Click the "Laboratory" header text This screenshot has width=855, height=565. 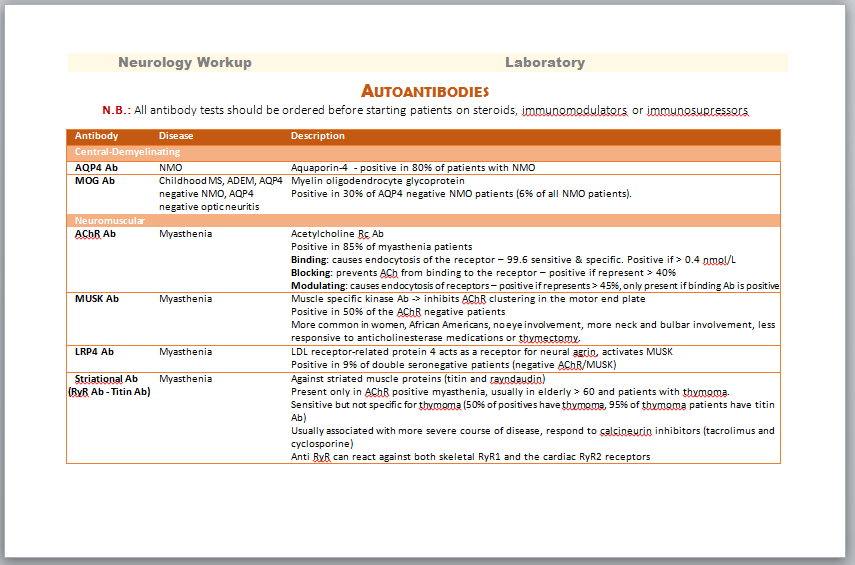(x=544, y=63)
